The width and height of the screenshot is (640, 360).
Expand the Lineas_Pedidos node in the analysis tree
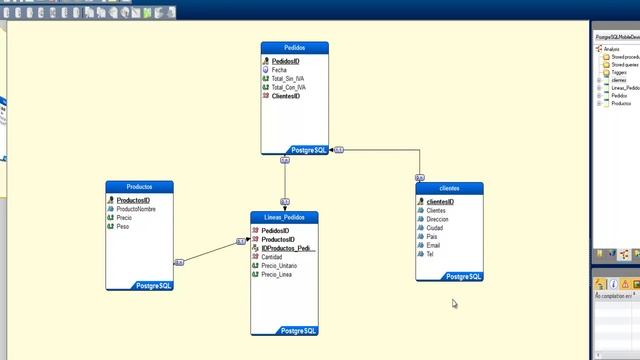[x=599, y=88]
